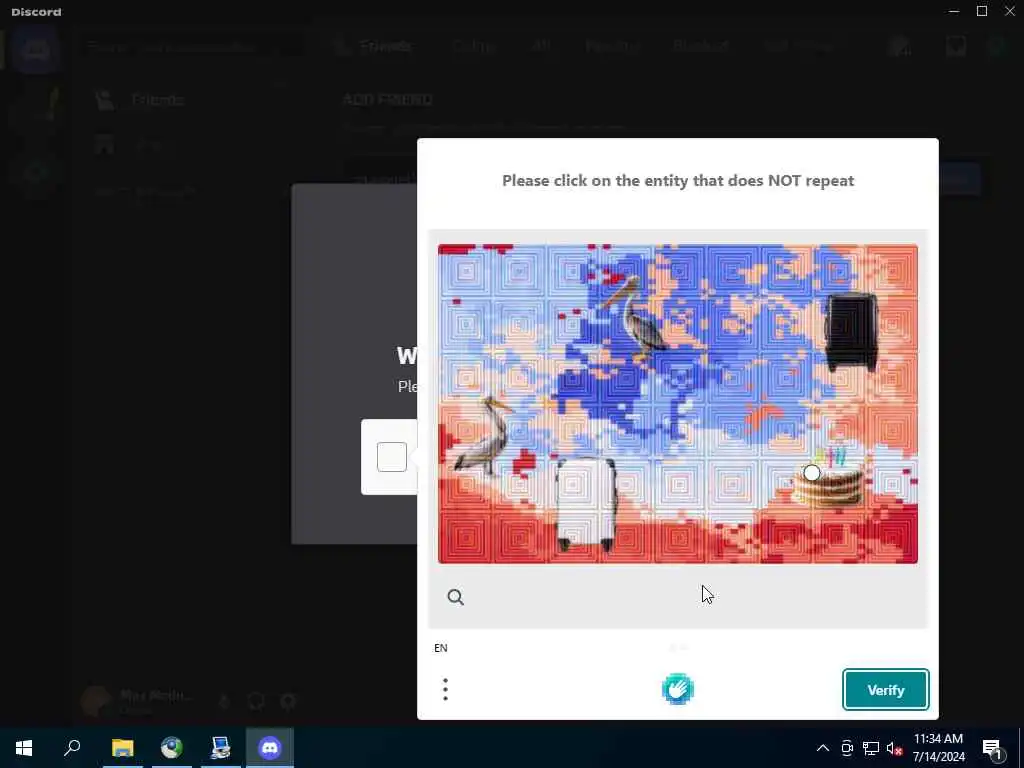Click the Meet Now tray icon
The image size is (1024, 768).
click(847, 748)
